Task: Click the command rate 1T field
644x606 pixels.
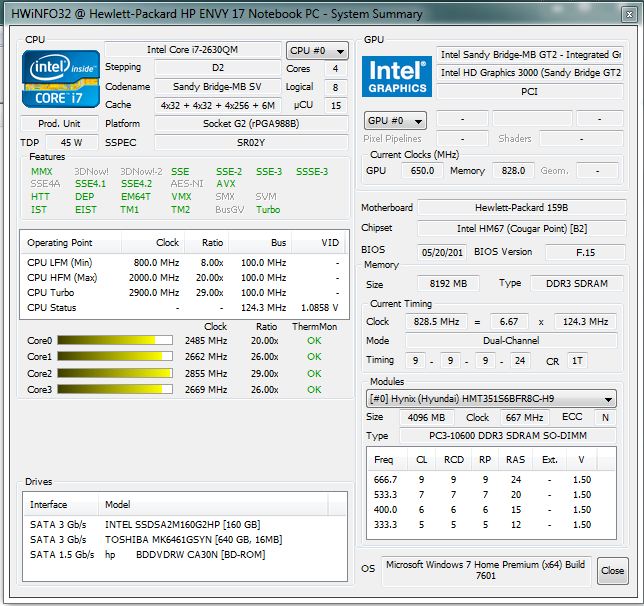Action: (577, 361)
